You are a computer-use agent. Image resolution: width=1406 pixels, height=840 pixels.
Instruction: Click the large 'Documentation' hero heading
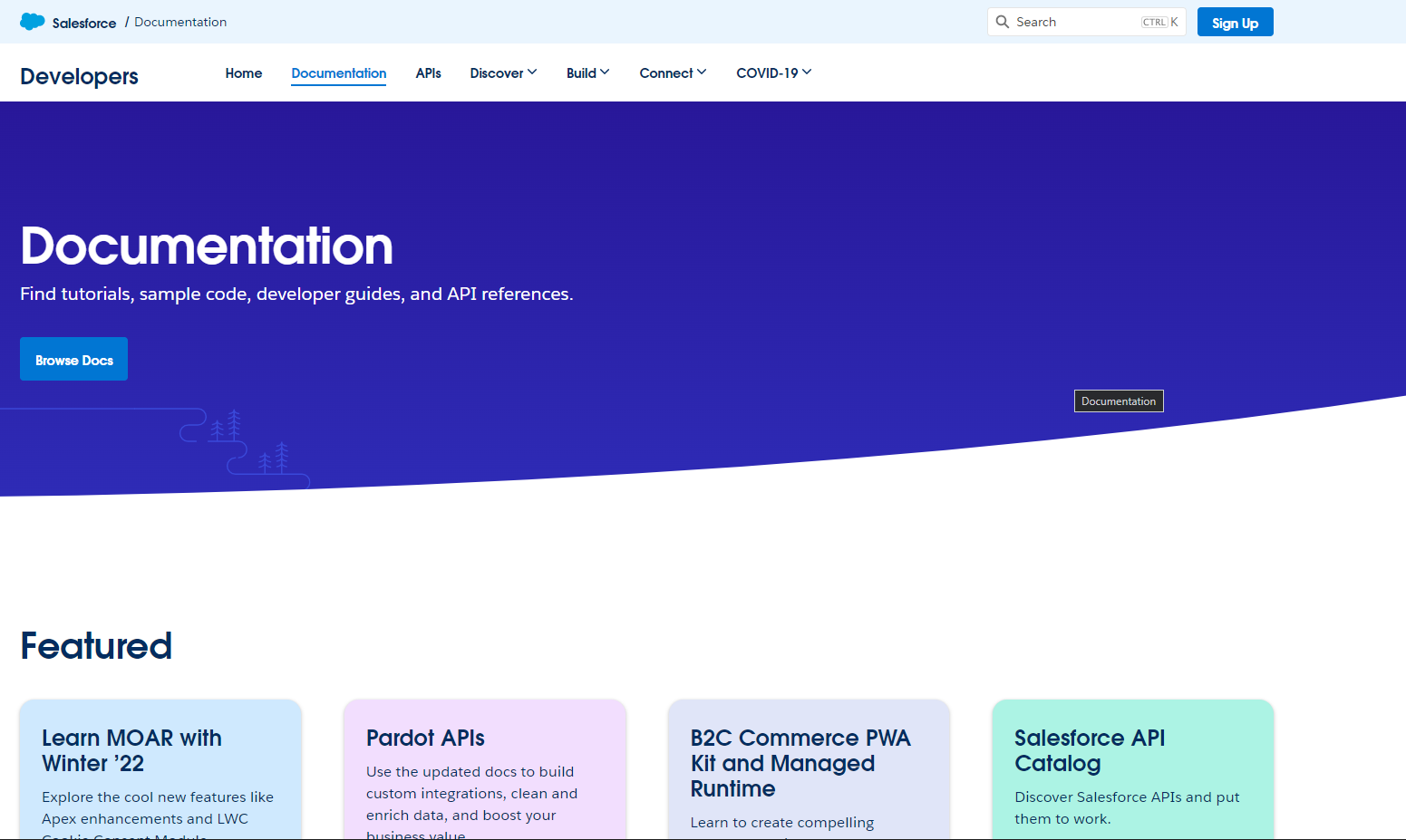click(x=207, y=246)
